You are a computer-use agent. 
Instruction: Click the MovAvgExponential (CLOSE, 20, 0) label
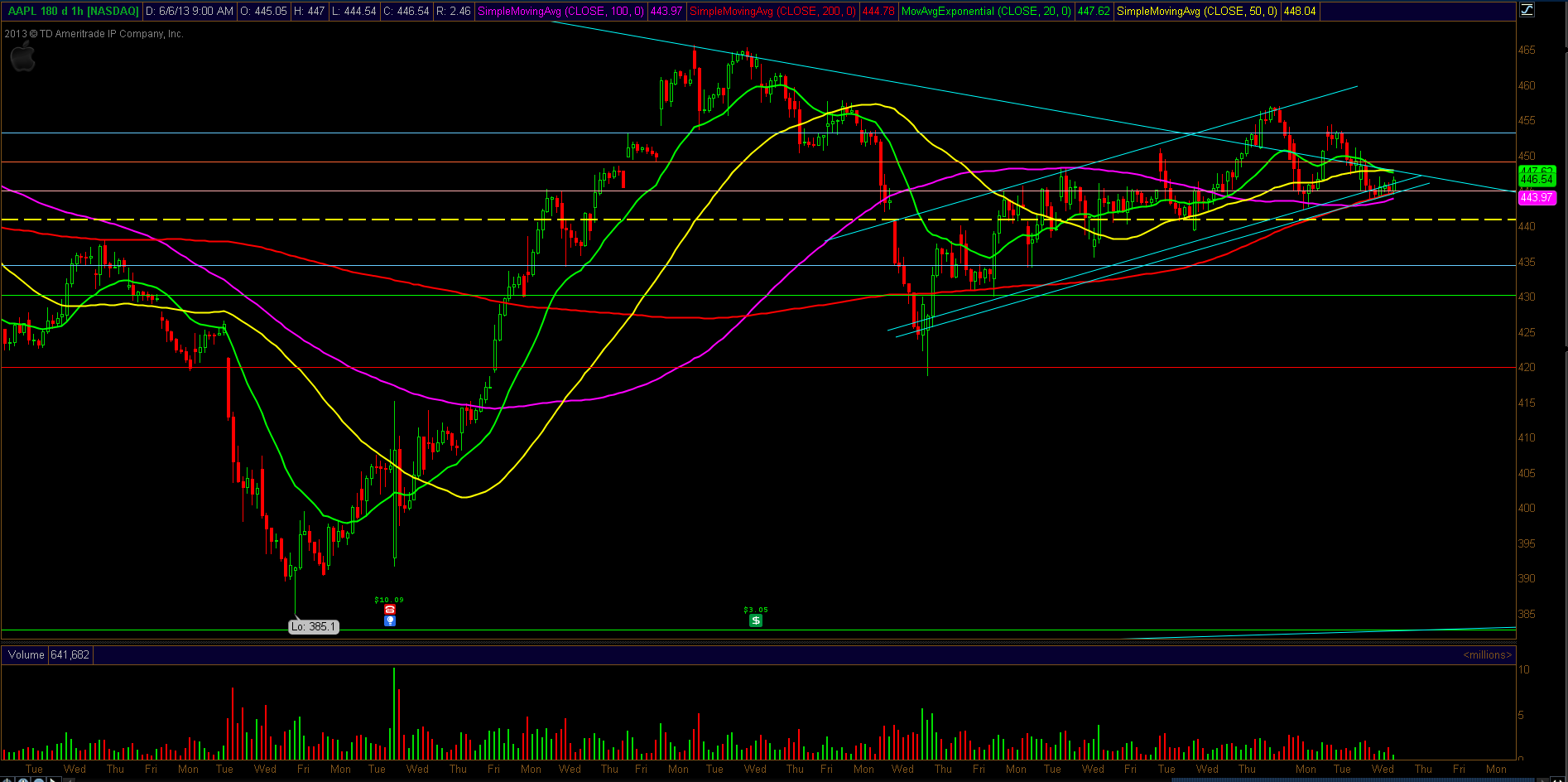click(986, 12)
